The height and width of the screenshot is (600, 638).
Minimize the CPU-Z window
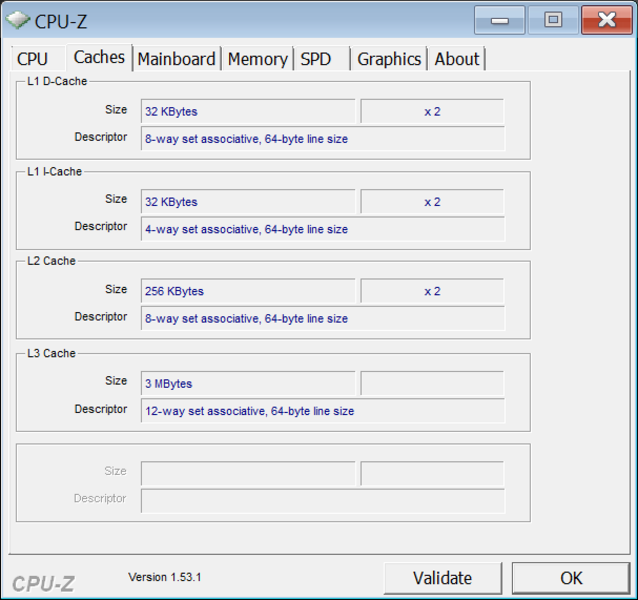pos(500,20)
